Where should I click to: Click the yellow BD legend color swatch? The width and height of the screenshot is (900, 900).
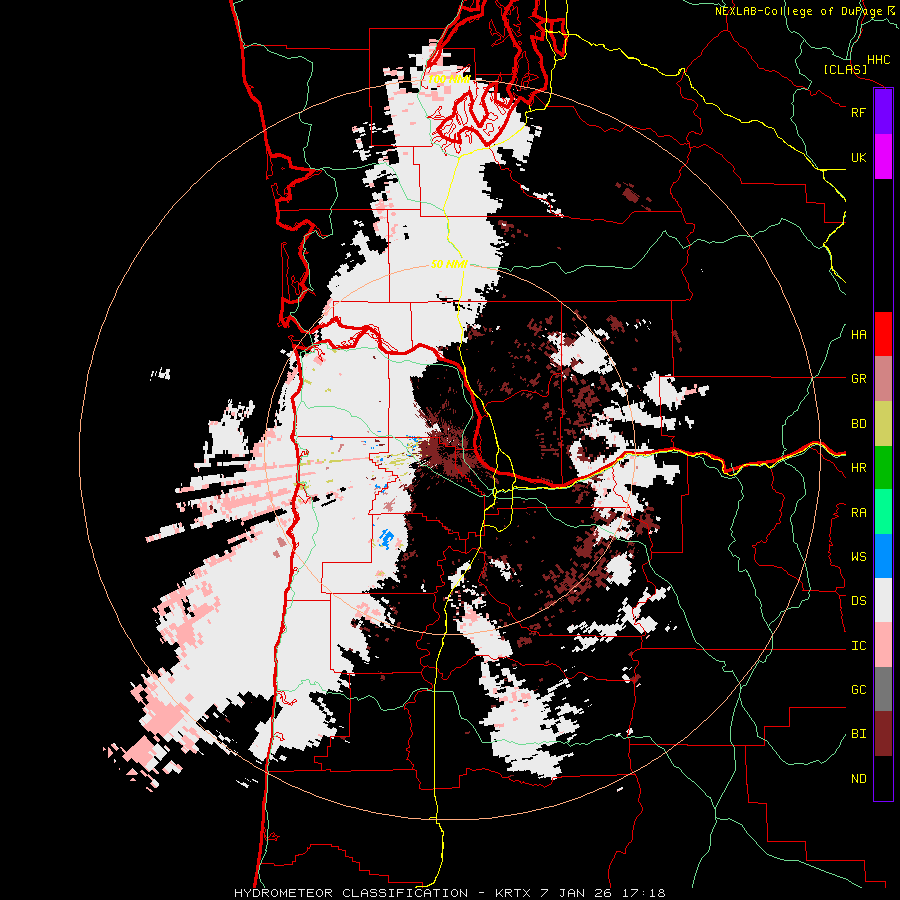click(883, 424)
